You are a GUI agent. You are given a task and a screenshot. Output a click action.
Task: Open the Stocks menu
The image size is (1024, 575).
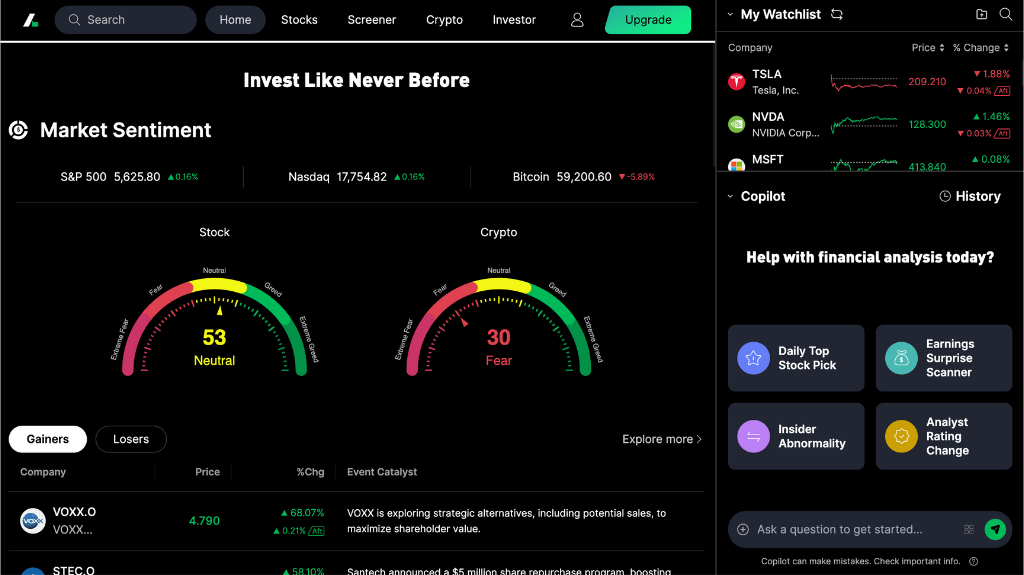point(299,20)
